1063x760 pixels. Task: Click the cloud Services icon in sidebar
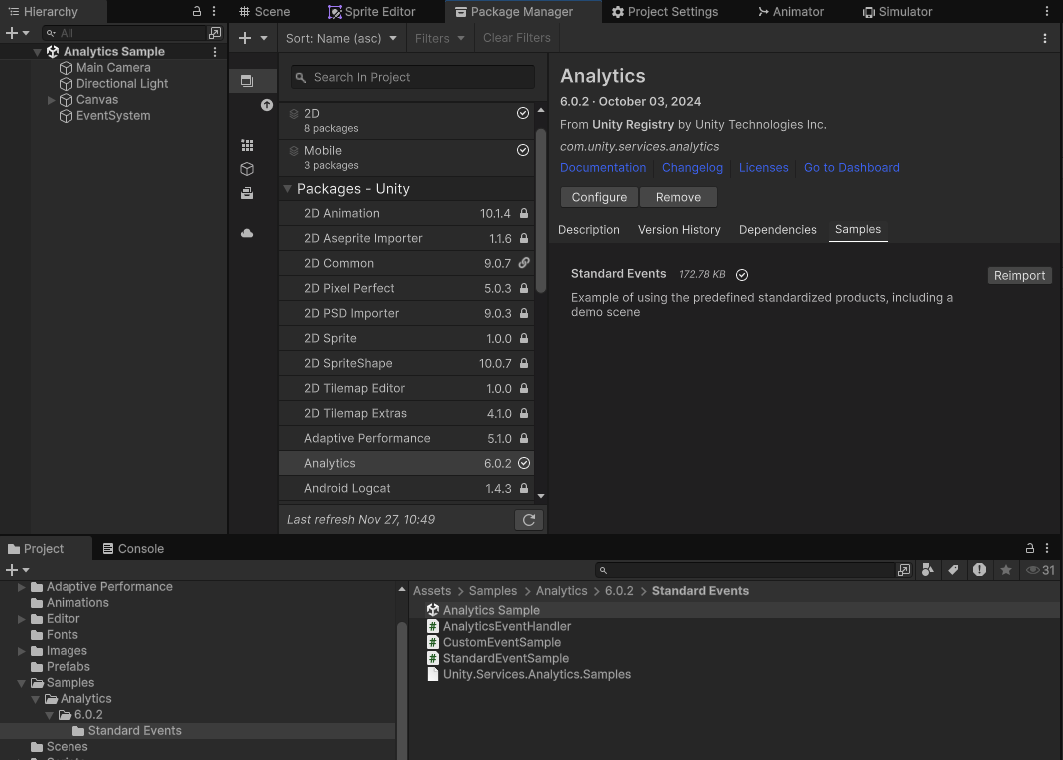click(x=247, y=233)
